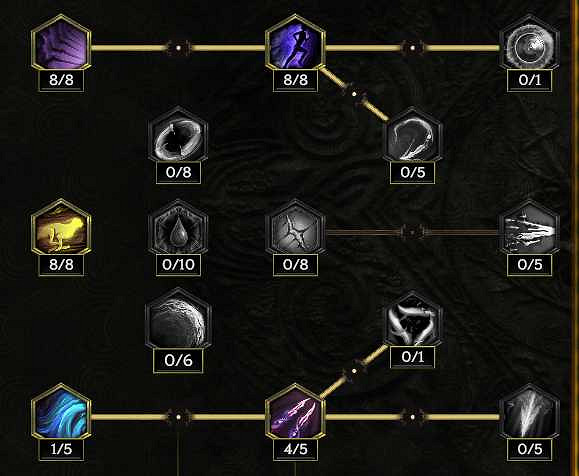Select the grey streaking projectiles node

click(530, 228)
